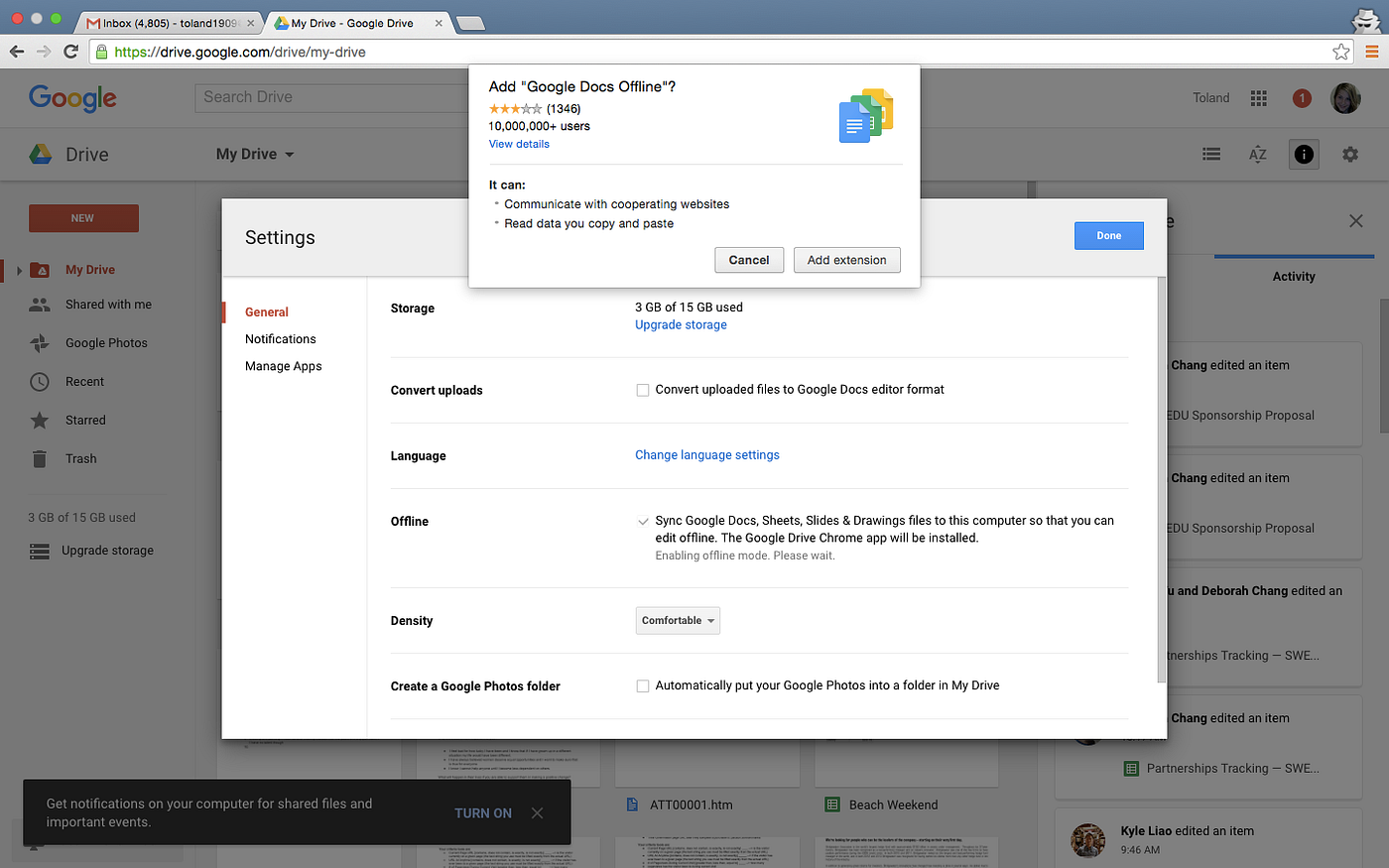Check Convert uploaded files to Google Docs format
Viewport: 1389px width, 868px height.
click(642, 390)
